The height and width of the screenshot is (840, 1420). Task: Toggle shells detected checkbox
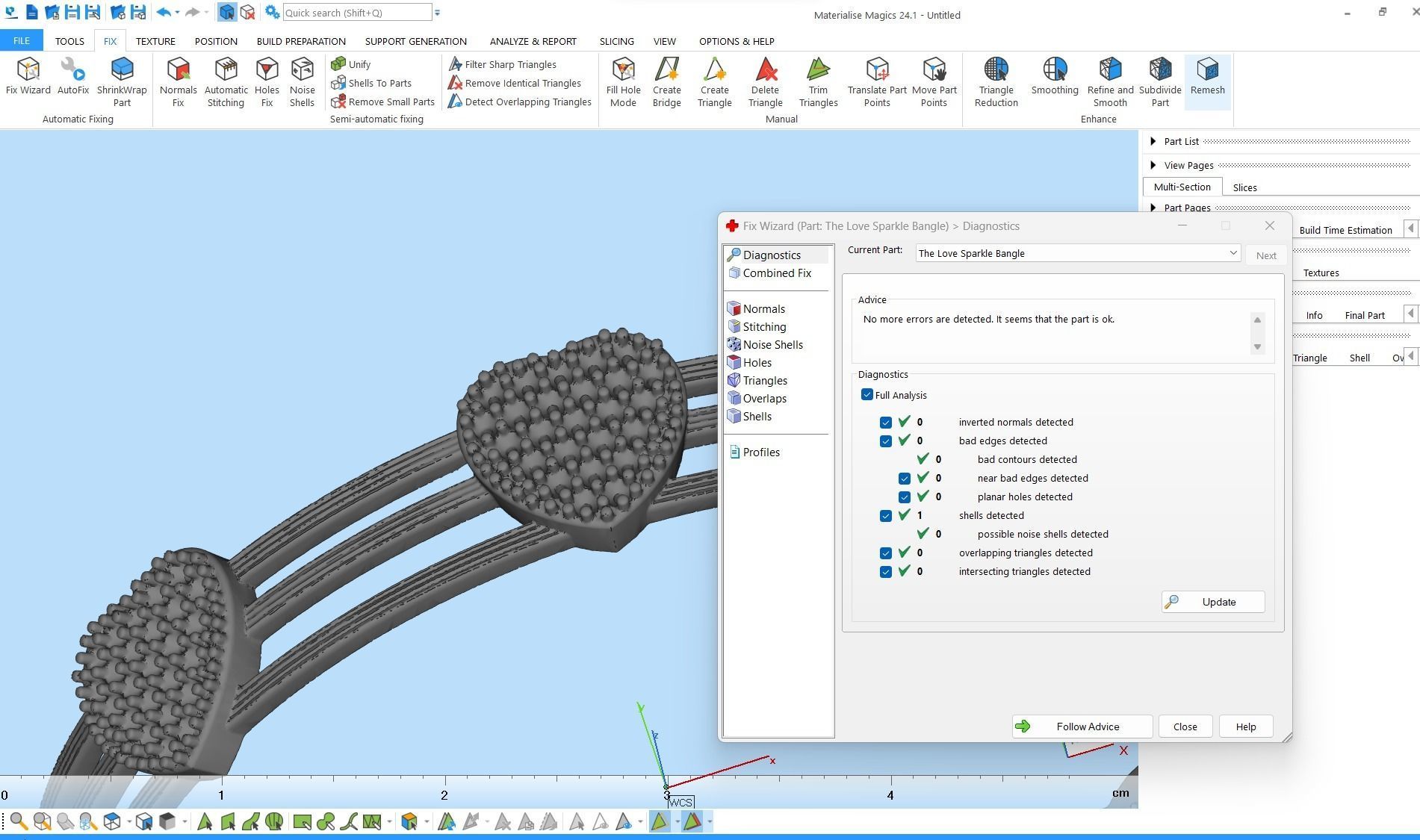(x=885, y=516)
